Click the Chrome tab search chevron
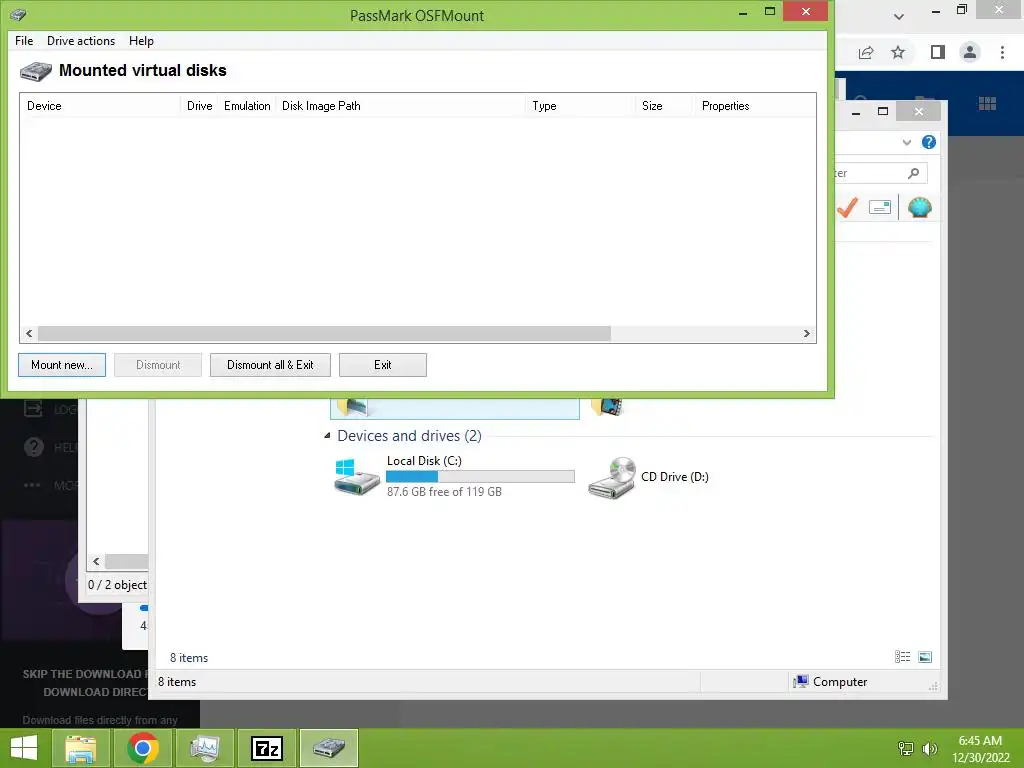Viewport: 1024px width, 768px height. (899, 16)
